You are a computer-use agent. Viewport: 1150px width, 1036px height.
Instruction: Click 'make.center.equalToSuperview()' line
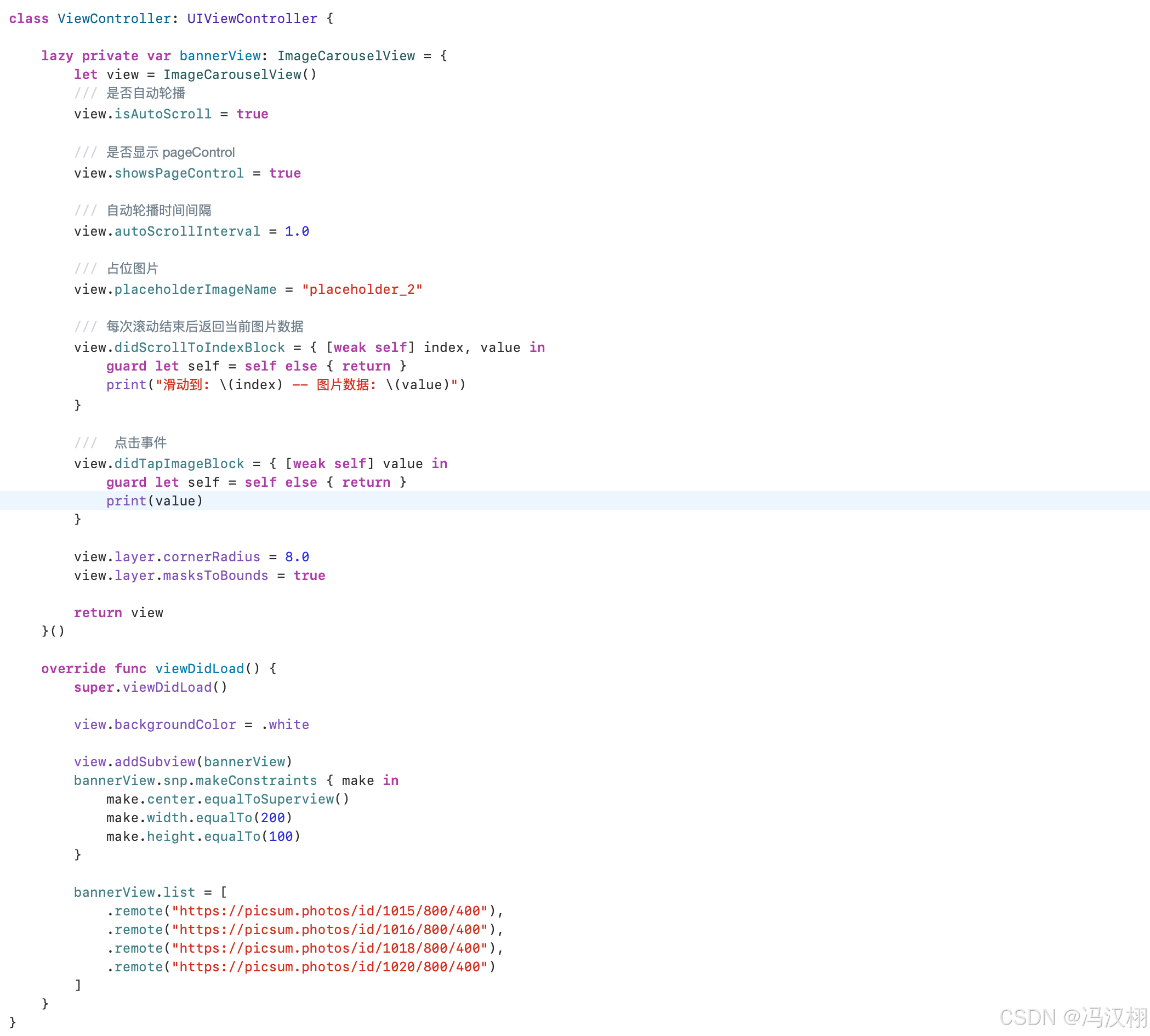click(x=227, y=799)
